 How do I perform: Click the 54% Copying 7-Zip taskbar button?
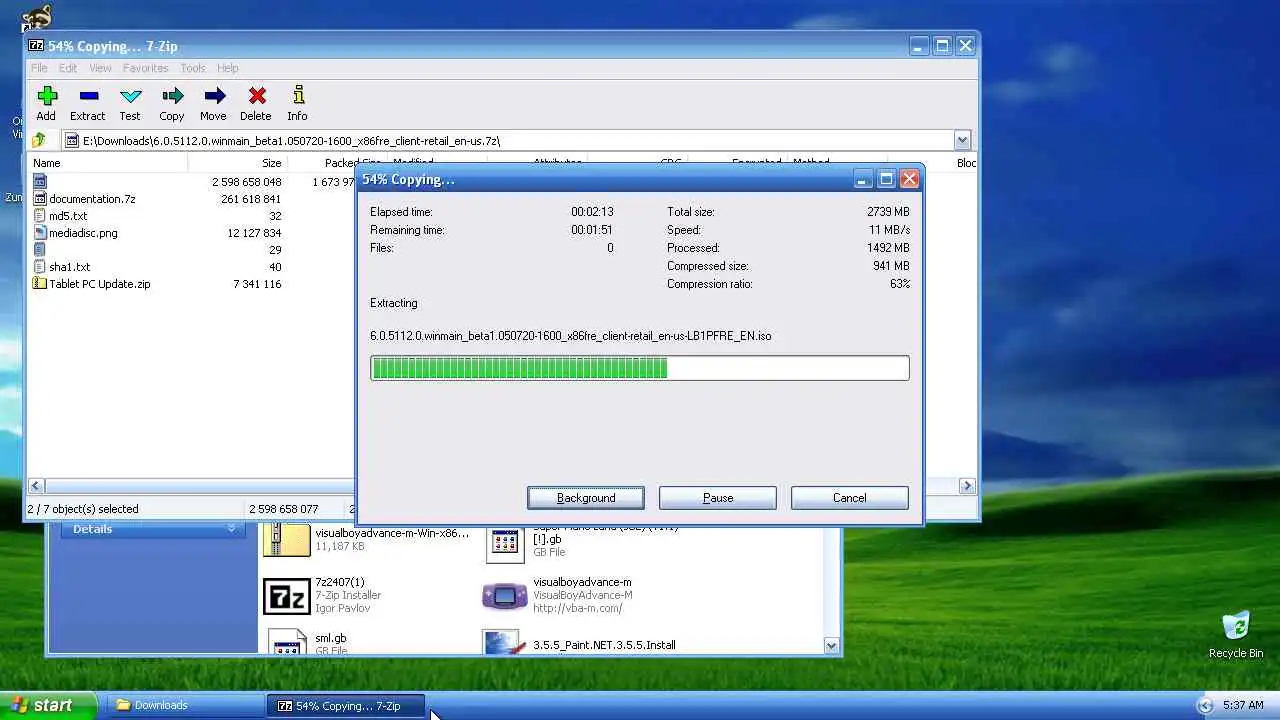point(346,706)
